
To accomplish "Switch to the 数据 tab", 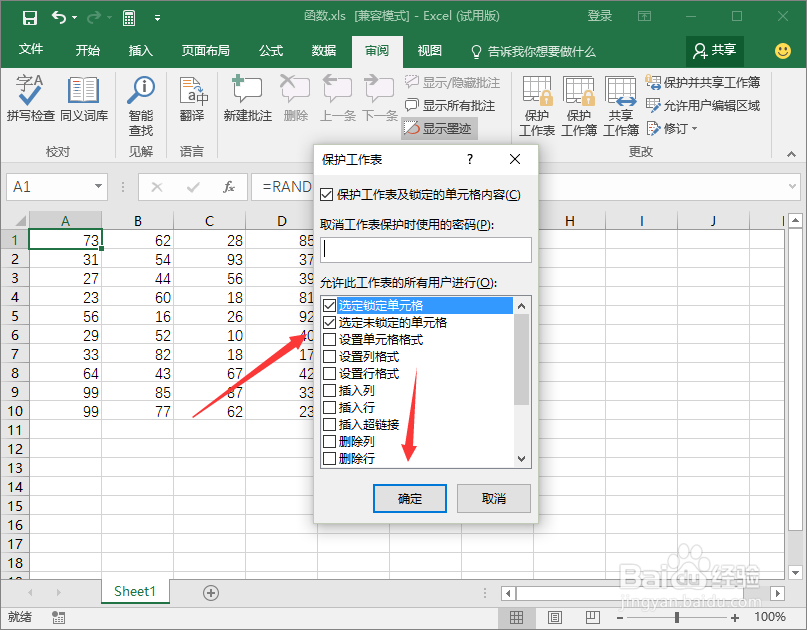I will [324, 50].
